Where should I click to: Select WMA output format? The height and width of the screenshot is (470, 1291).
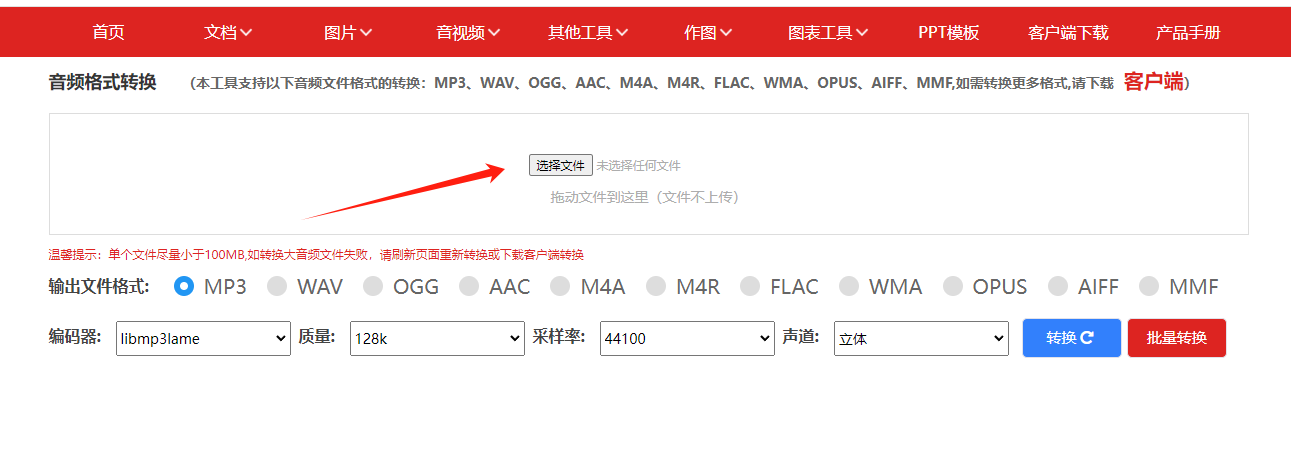849,286
